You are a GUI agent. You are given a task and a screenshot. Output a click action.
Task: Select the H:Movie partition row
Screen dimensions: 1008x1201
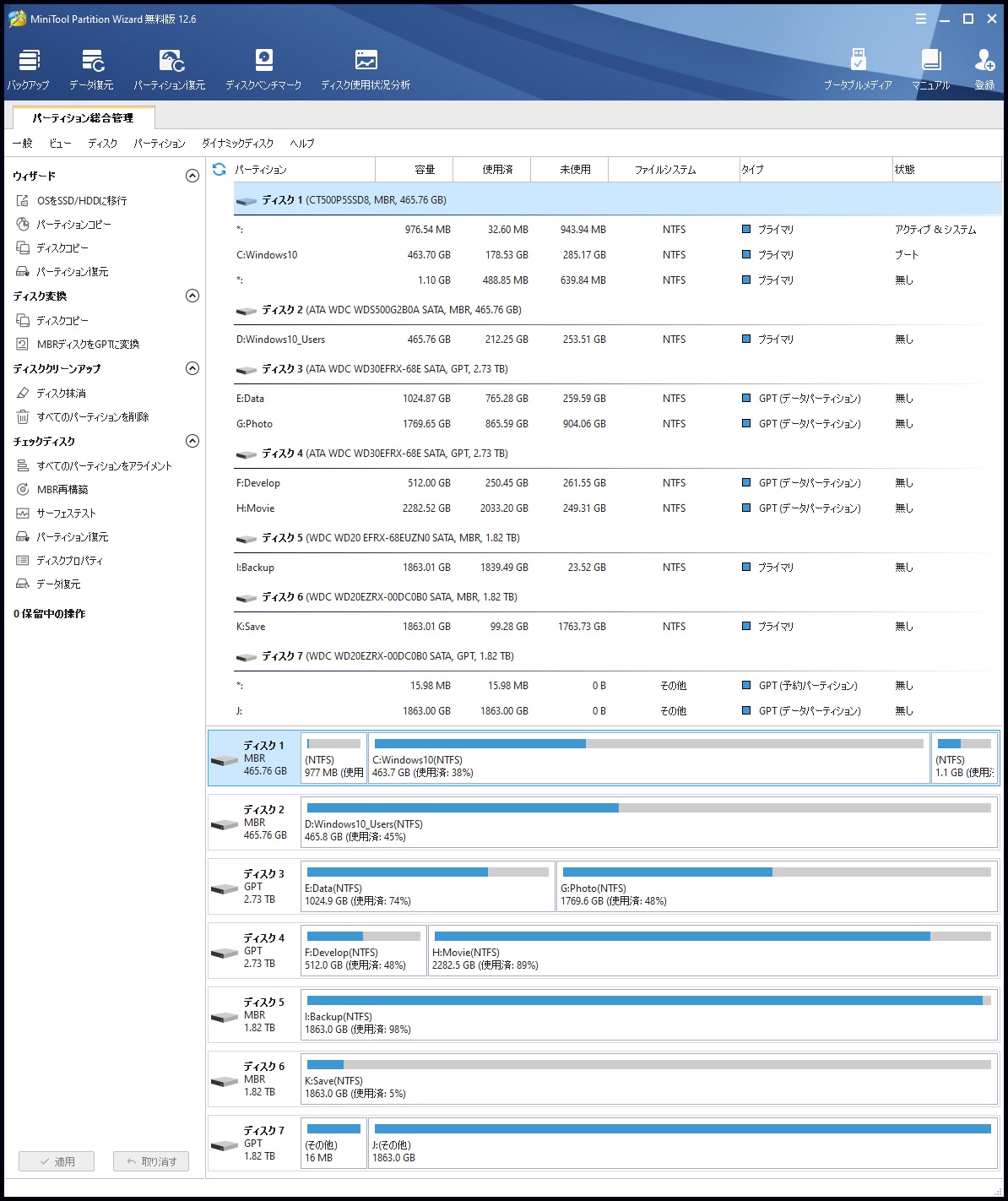click(x=617, y=508)
